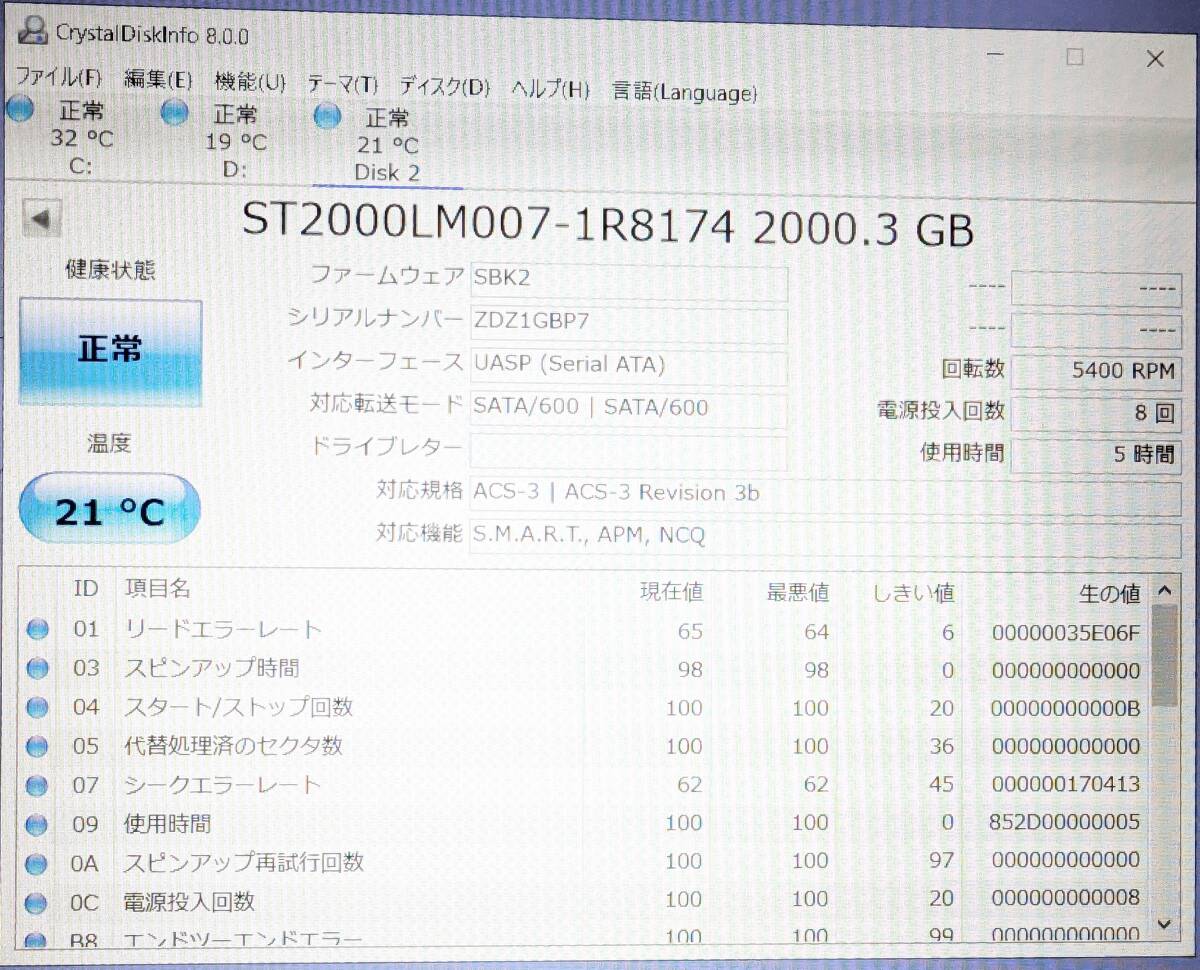
Task: Click the scrollbar up arrow in attribute list
Action: (x=1164, y=591)
